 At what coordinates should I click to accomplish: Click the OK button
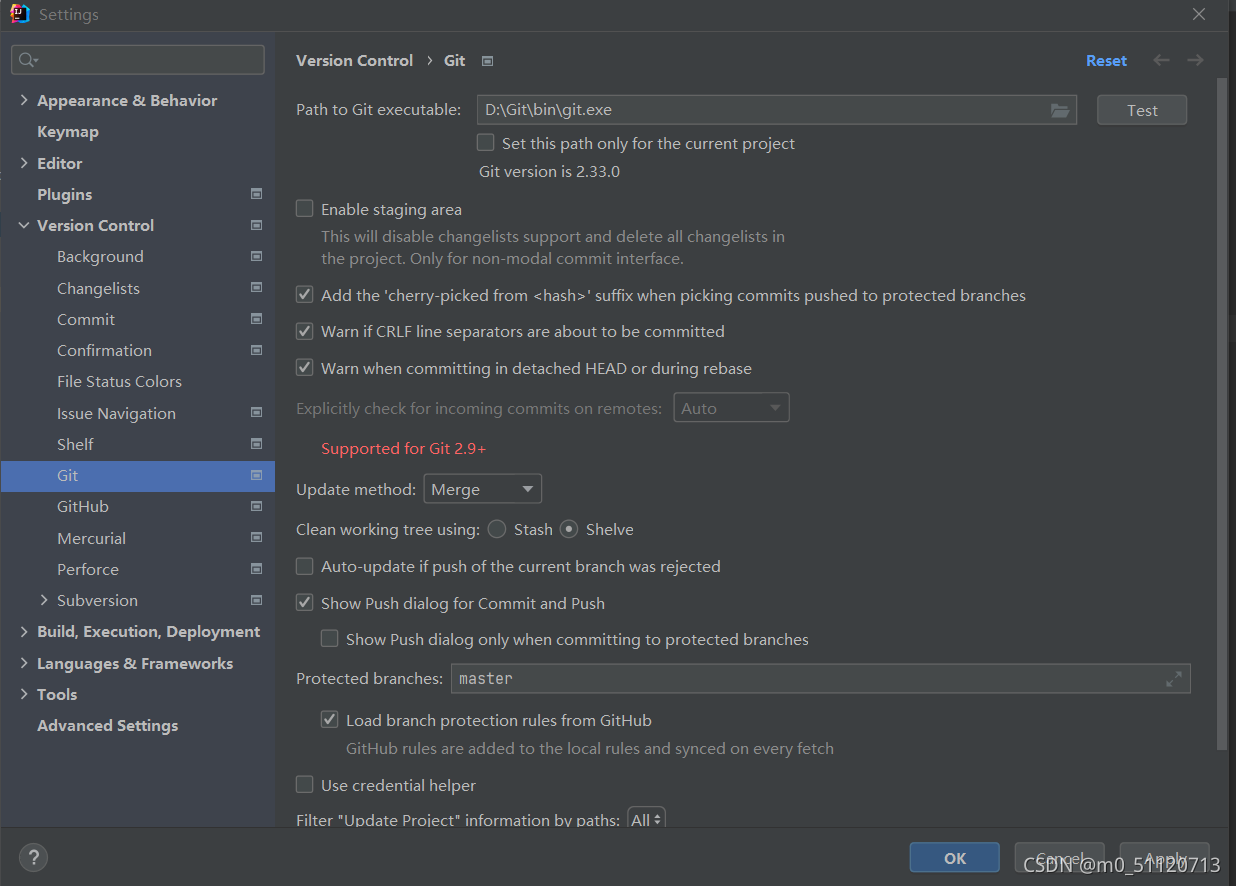[955, 858]
